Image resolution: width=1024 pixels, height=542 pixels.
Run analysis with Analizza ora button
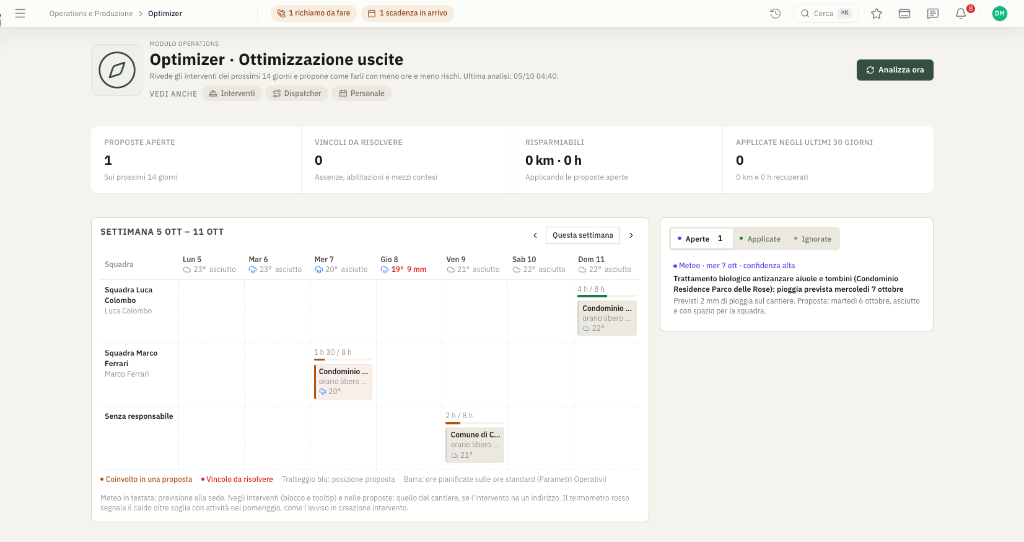pyautogui.click(x=895, y=70)
